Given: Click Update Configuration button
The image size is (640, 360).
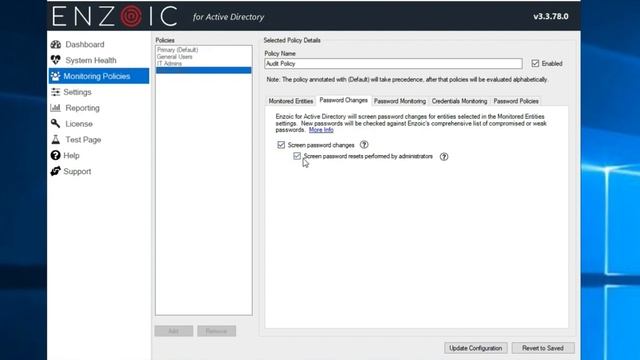Looking at the screenshot, I should (x=476, y=348).
